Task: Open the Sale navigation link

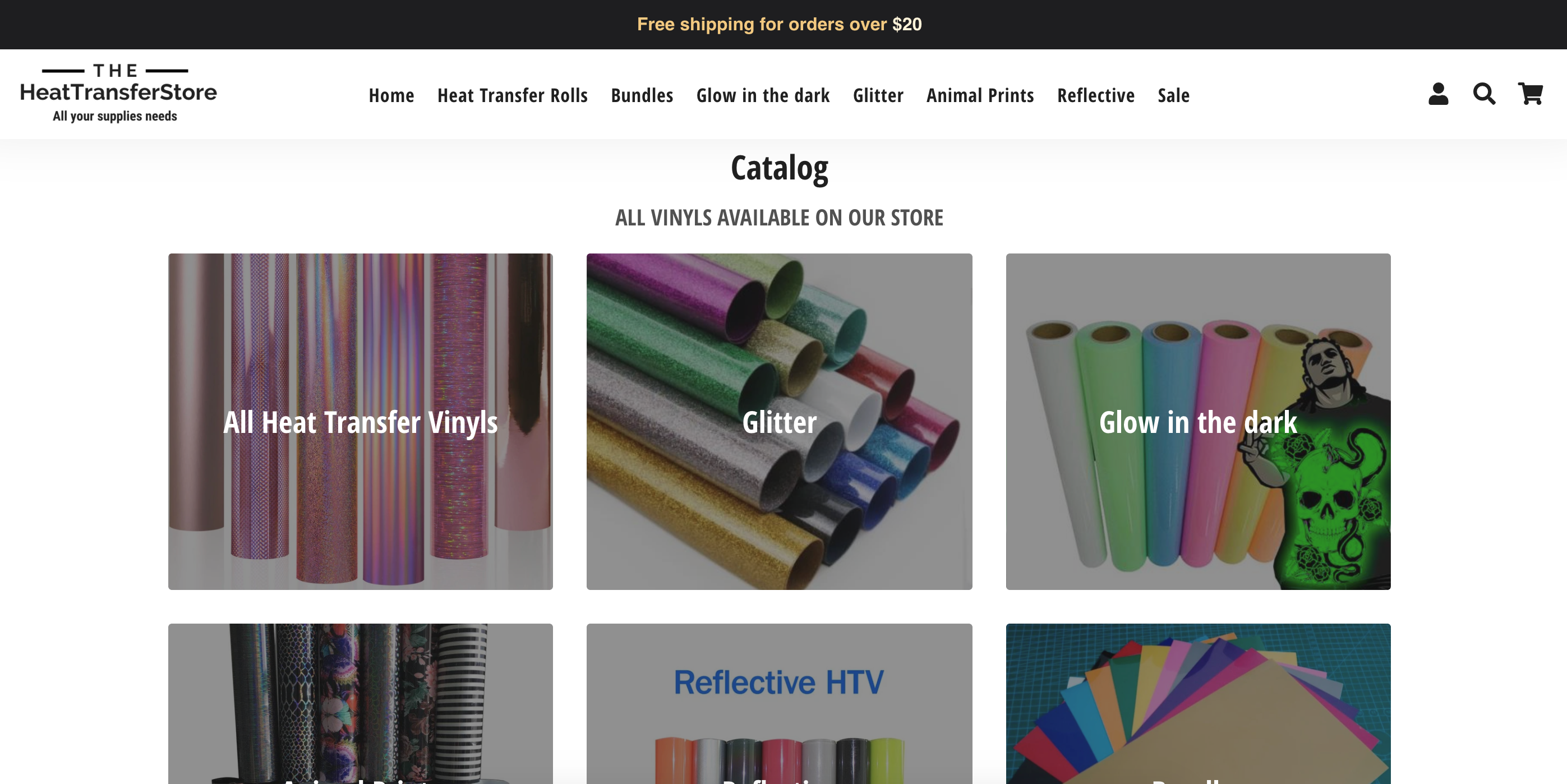Action: coord(1173,95)
